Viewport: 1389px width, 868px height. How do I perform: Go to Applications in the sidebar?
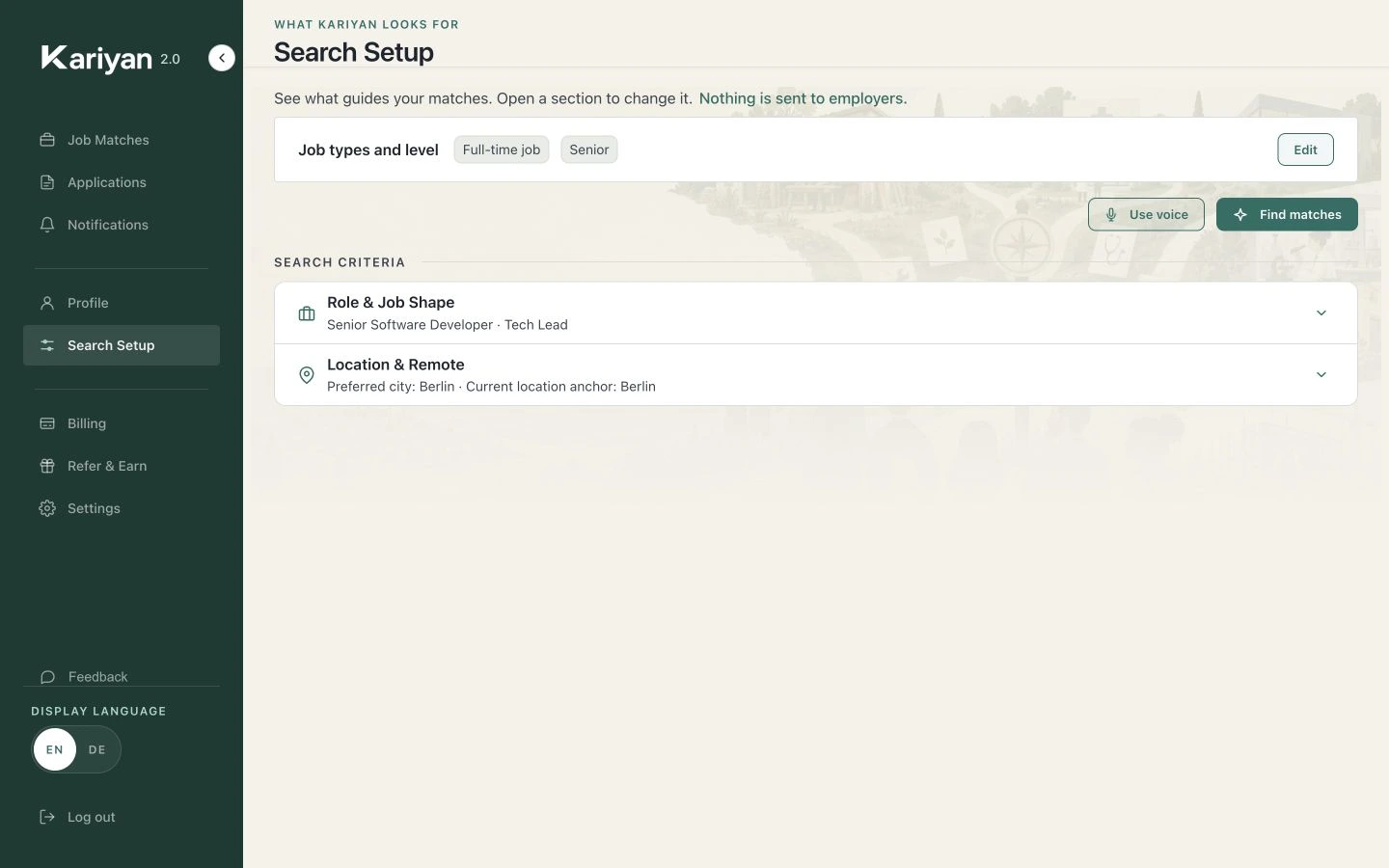[x=122, y=182]
